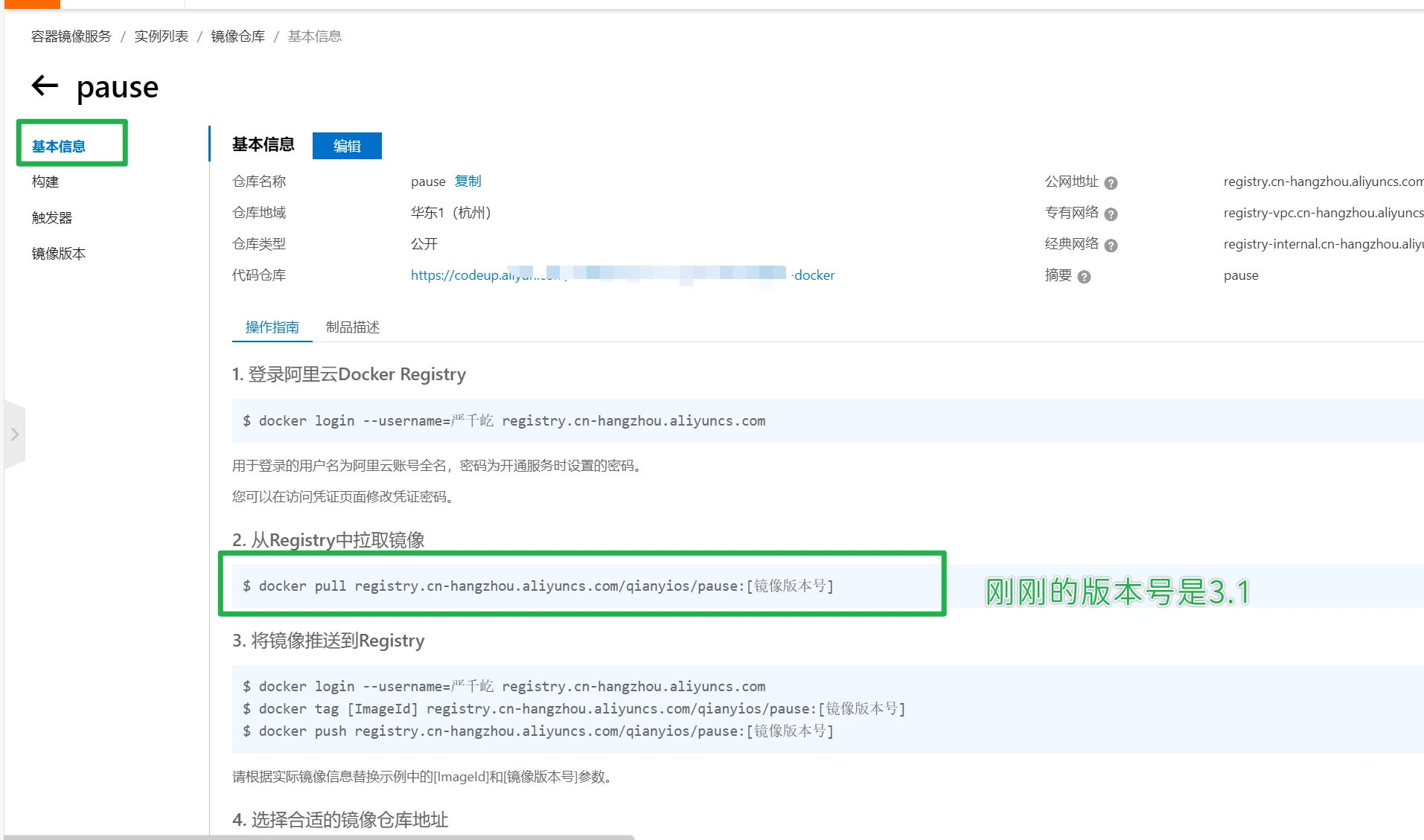Go to 镜像仓库 breadcrumb
Screen dimensions: 1424x840
237,36
